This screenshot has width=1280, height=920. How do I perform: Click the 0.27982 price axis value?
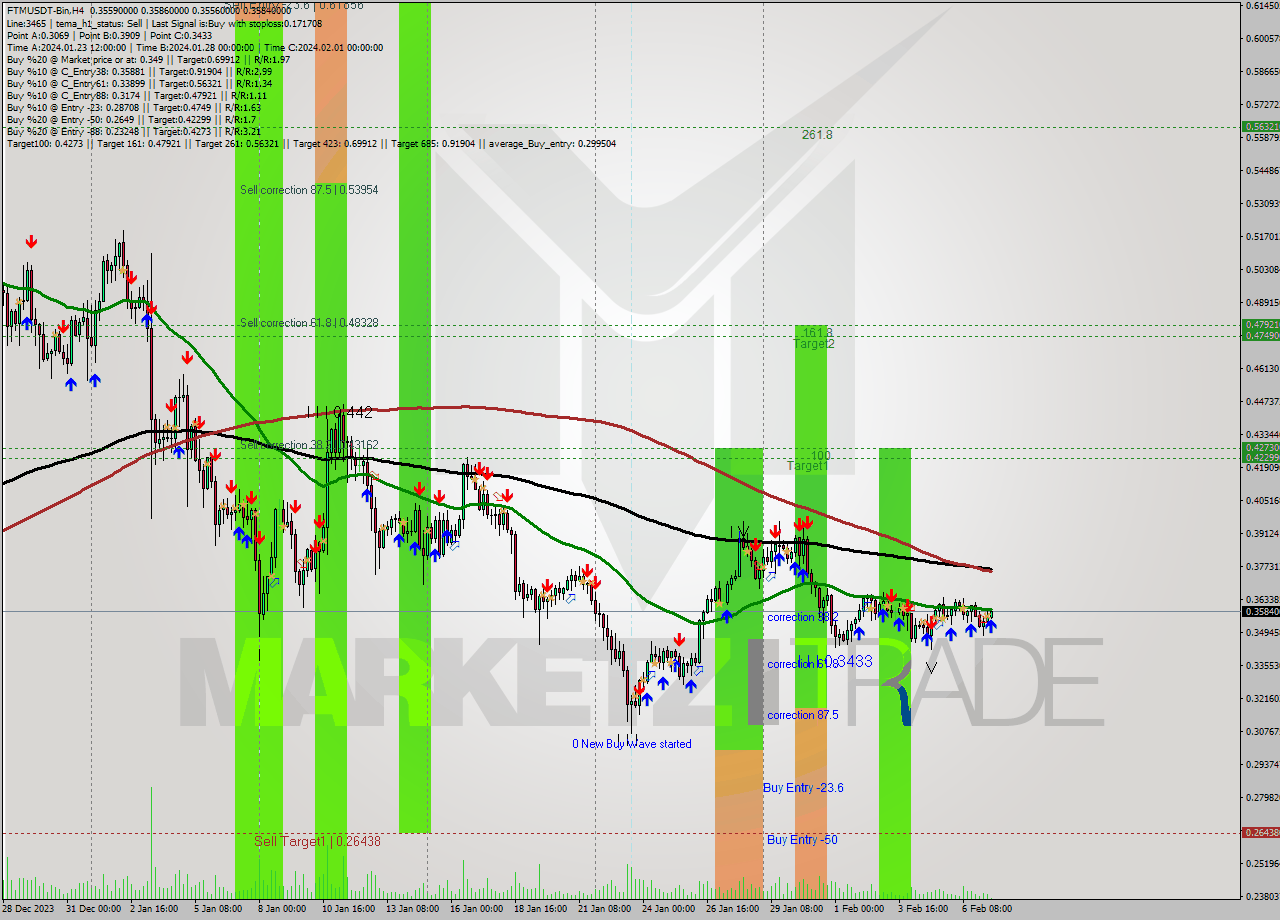click(1262, 798)
